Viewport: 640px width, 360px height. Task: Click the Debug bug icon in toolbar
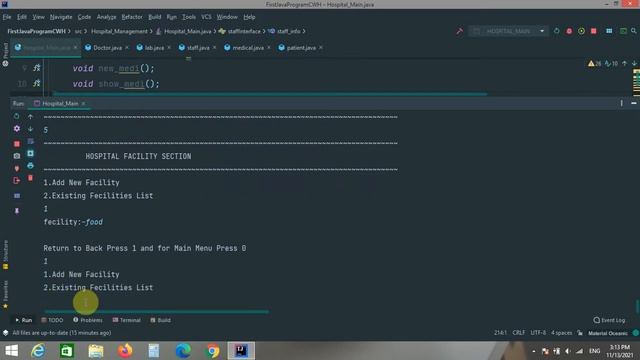[x=569, y=31]
